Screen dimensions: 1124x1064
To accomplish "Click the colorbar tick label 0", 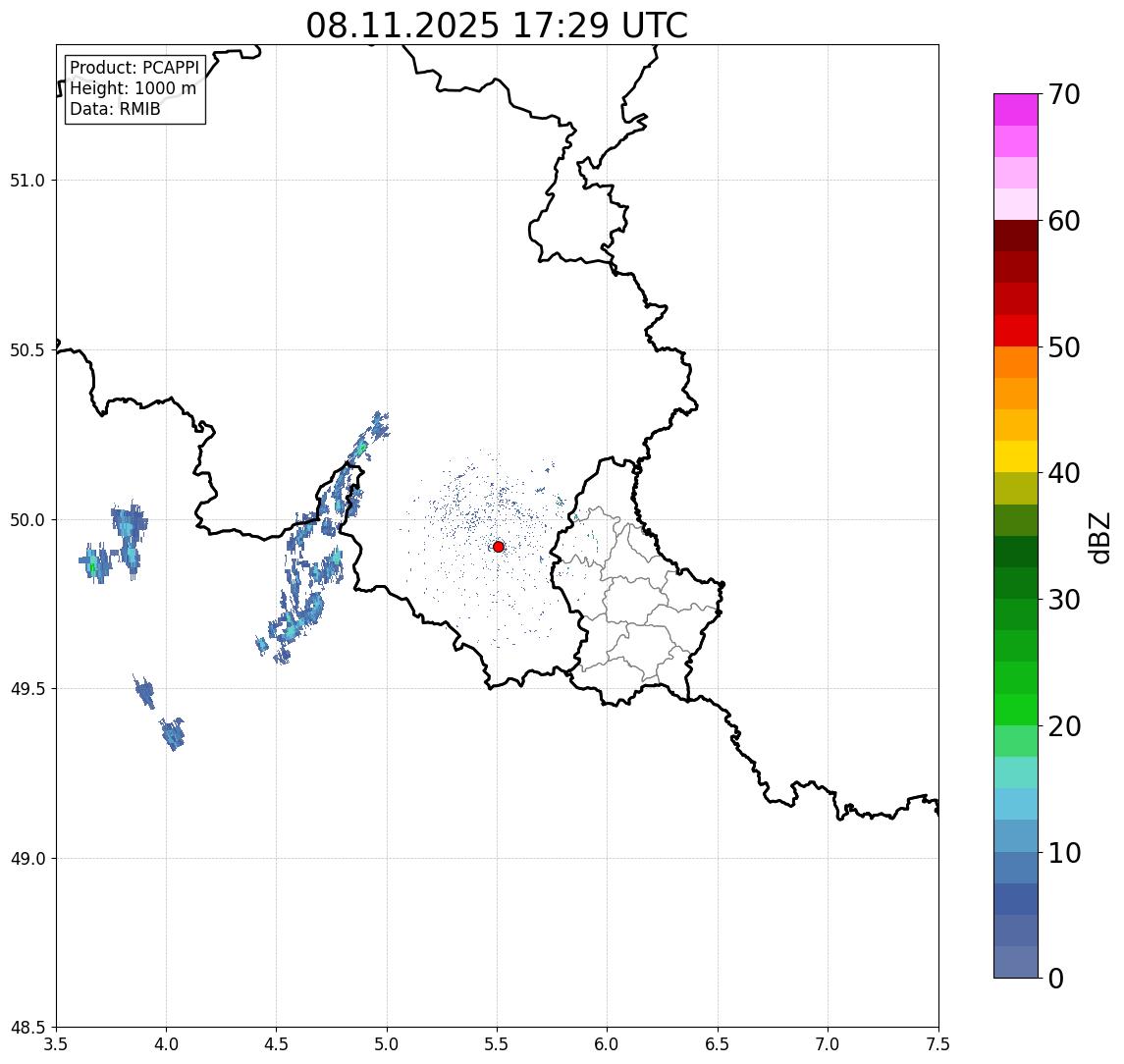I will point(1056,978).
